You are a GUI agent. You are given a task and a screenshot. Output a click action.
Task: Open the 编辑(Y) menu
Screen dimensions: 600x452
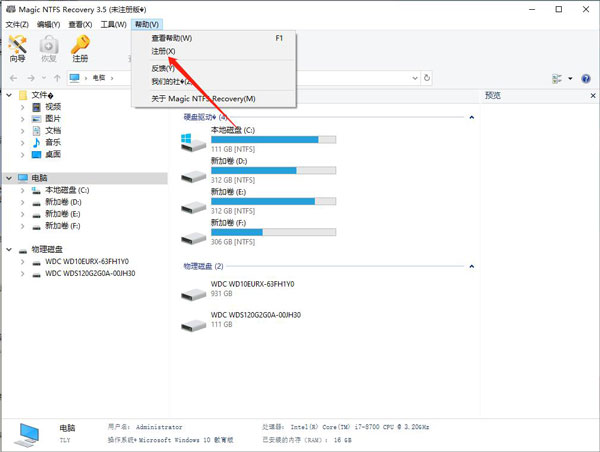click(x=49, y=24)
